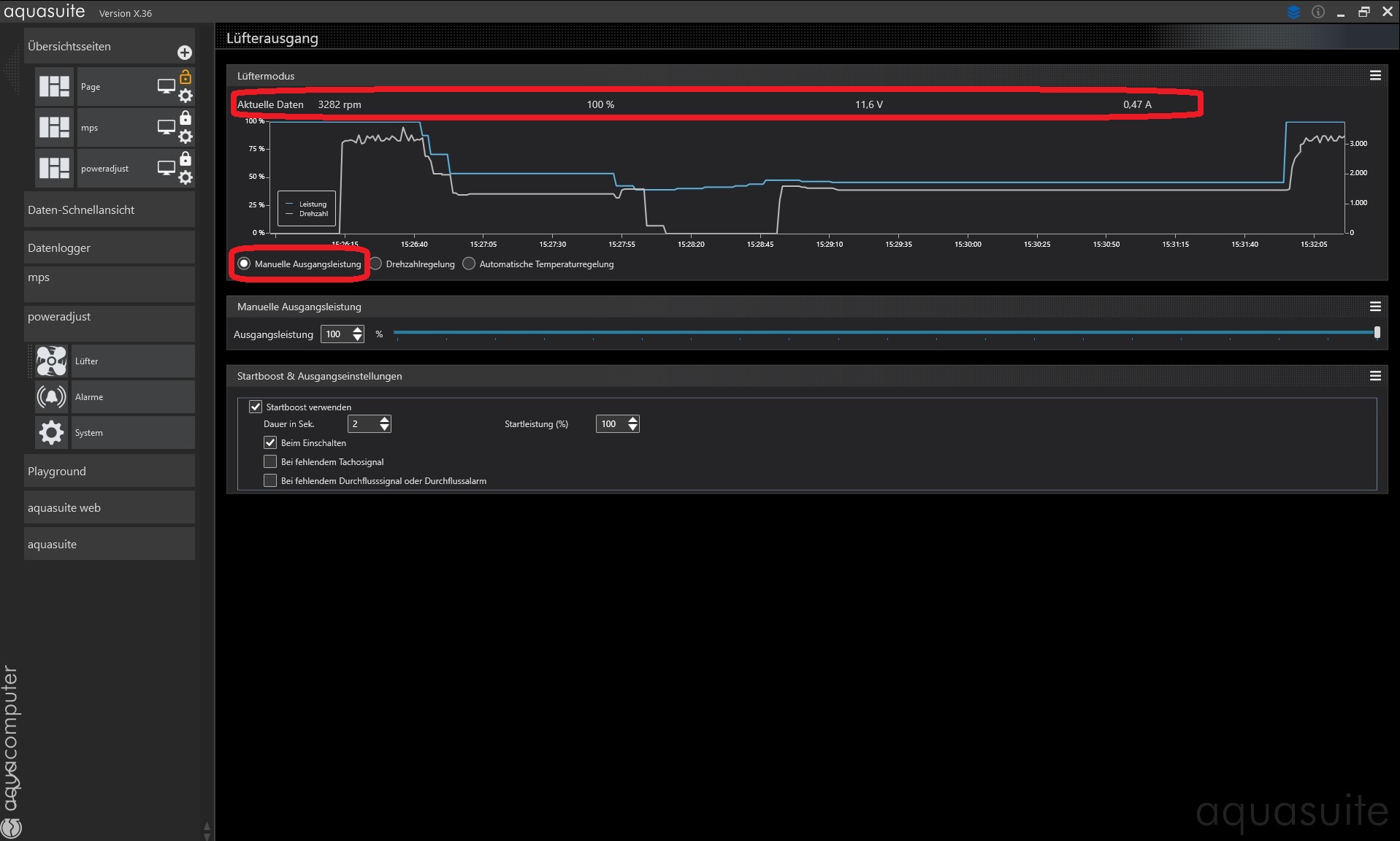
Task: Open Startboost & Ausgangseinstellungen panel hamburger menu
Action: [x=1375, y=375]
